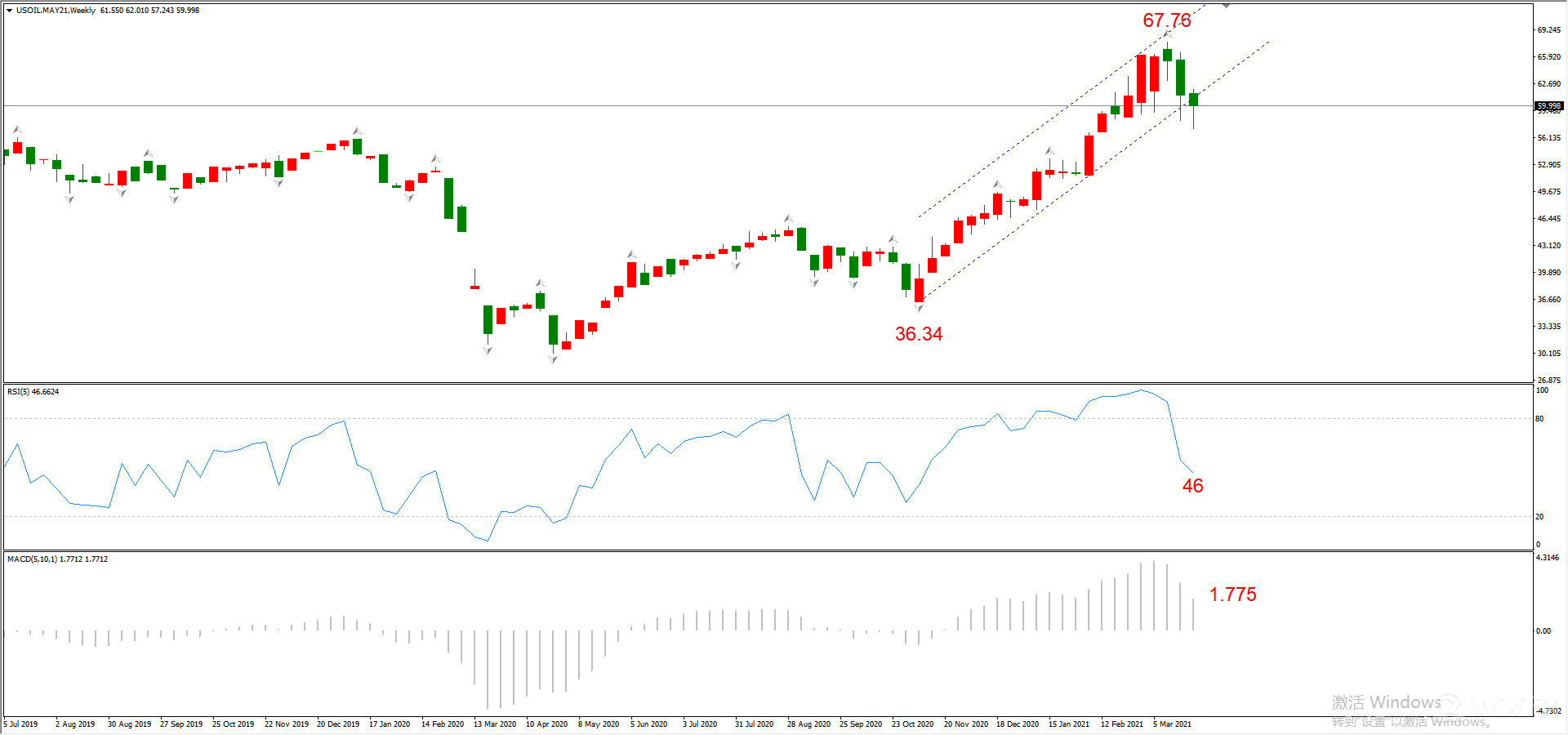Click the 5 Jul 2019 date label
Image resolution: width=1568 pixels, height=735 pixels.
pos(21,724)
